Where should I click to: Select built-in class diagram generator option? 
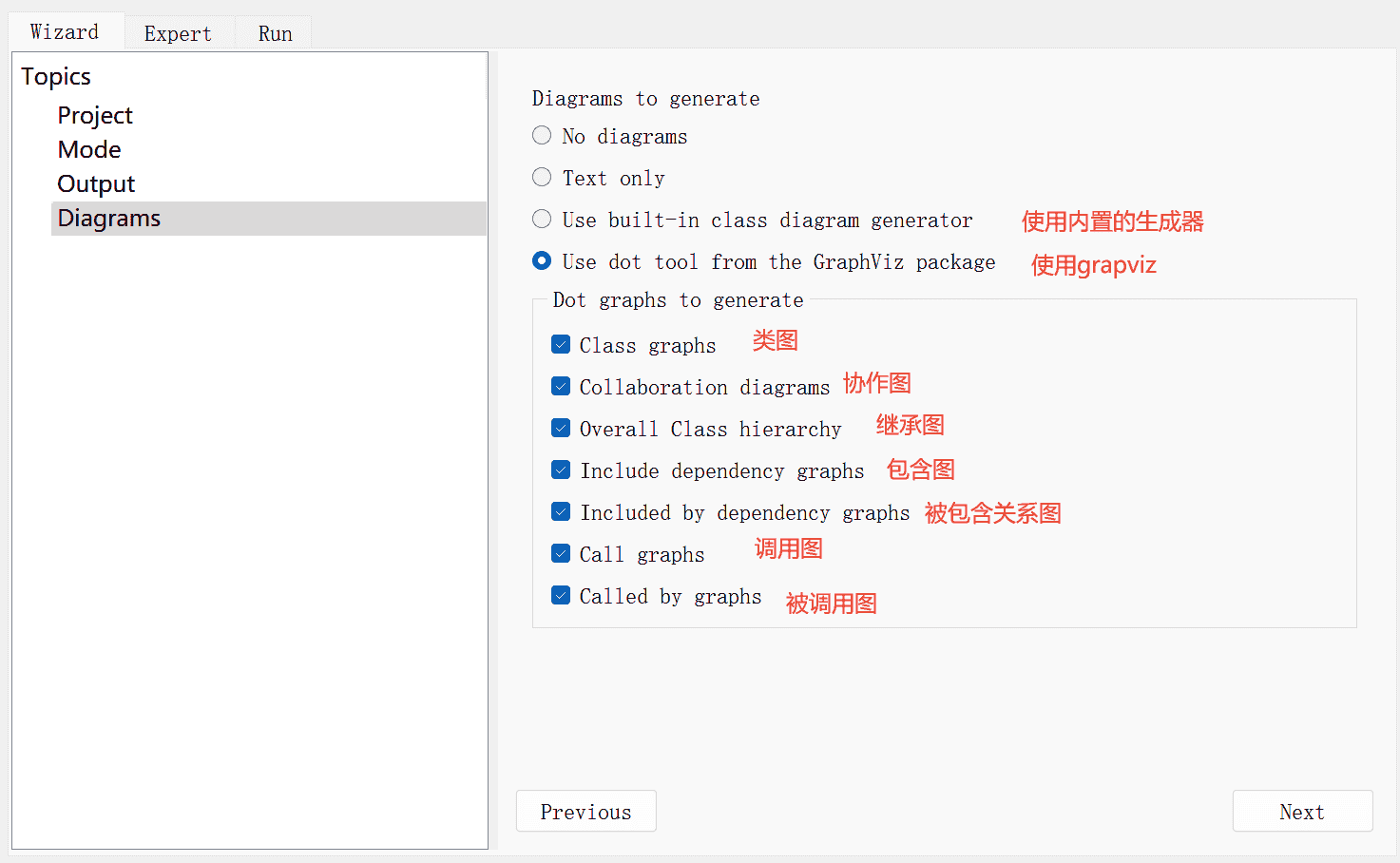point(542,220)
